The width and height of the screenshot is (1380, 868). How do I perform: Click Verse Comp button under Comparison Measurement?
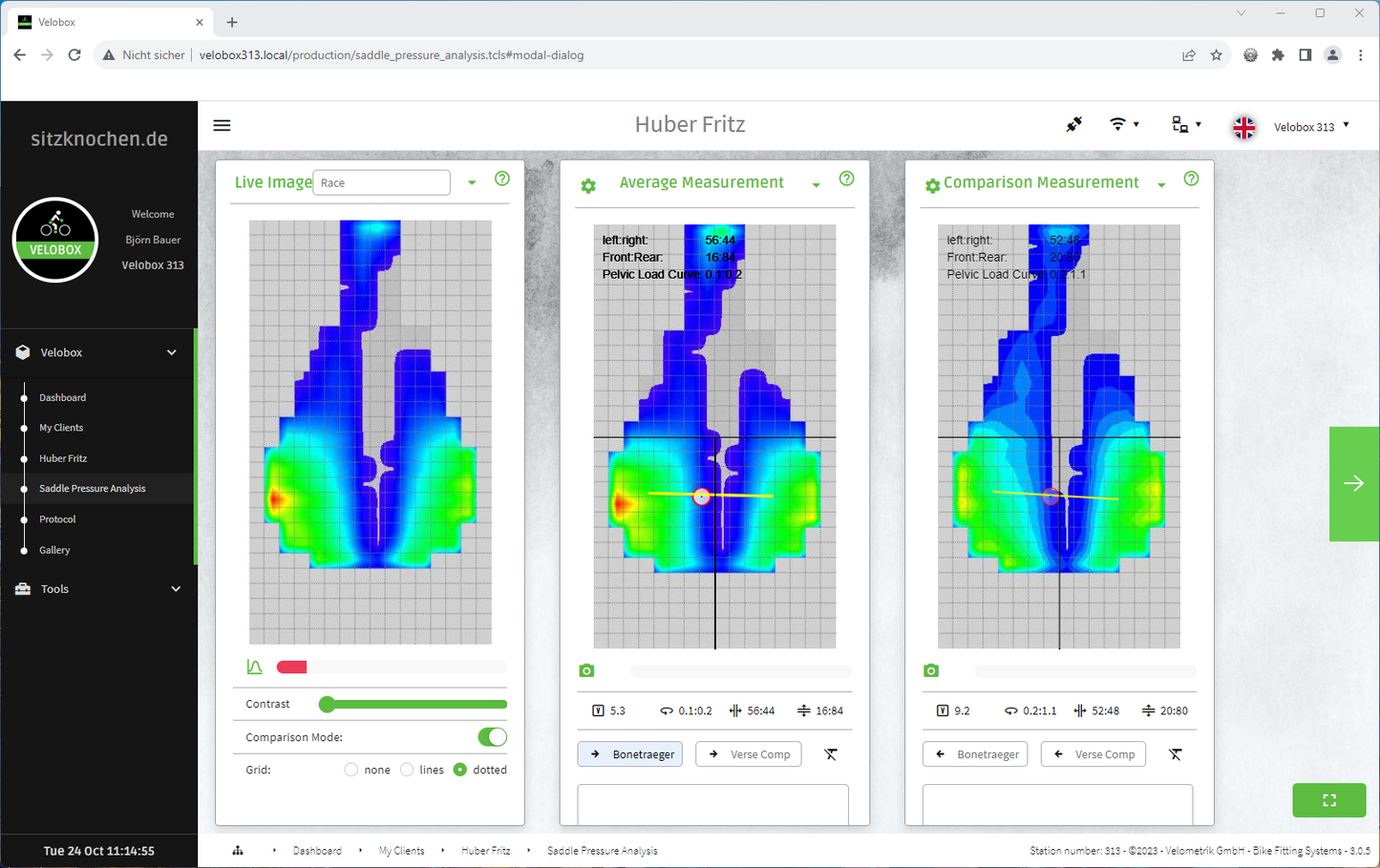(x=1093, y=754)
